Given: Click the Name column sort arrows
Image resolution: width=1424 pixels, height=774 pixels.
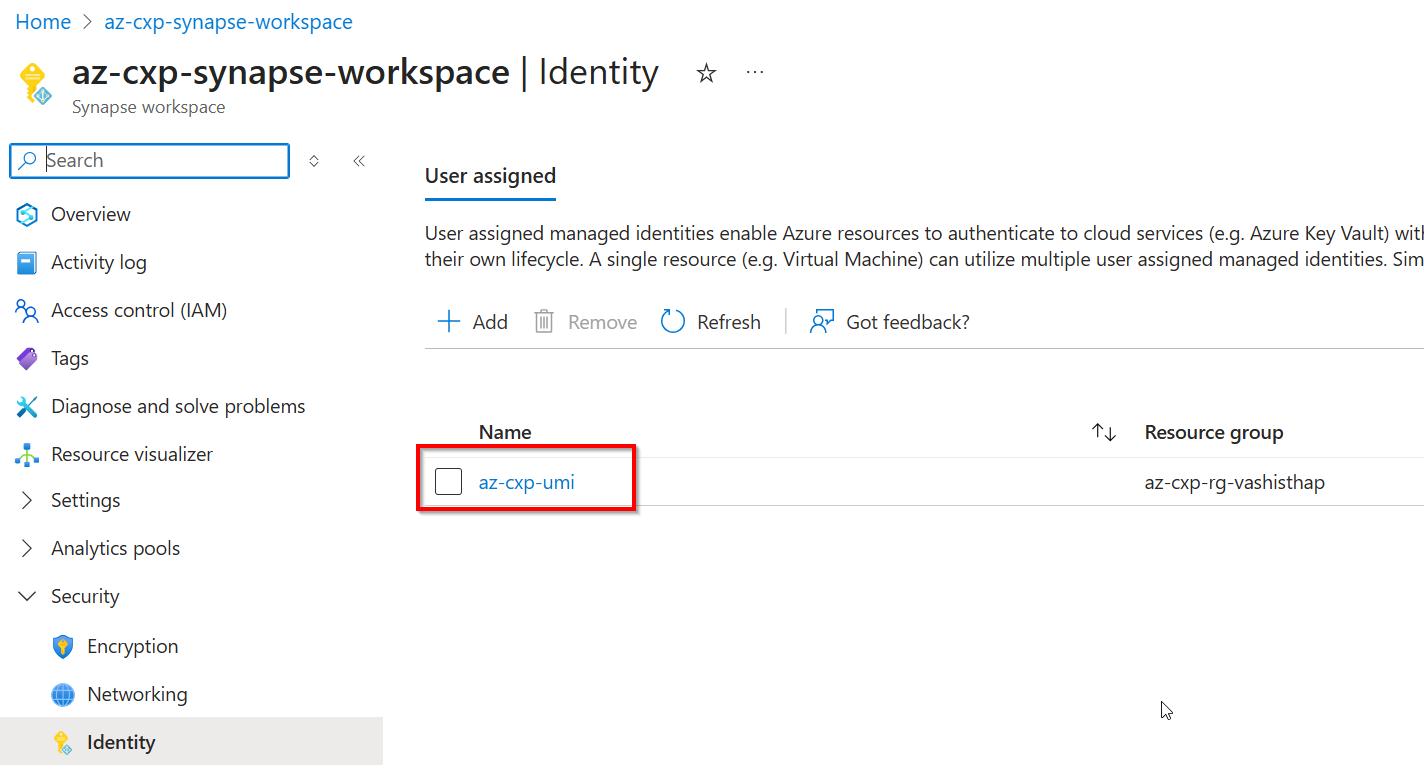Looking at the screenshot, I should pyautogui.click(x=1104, y=433).
